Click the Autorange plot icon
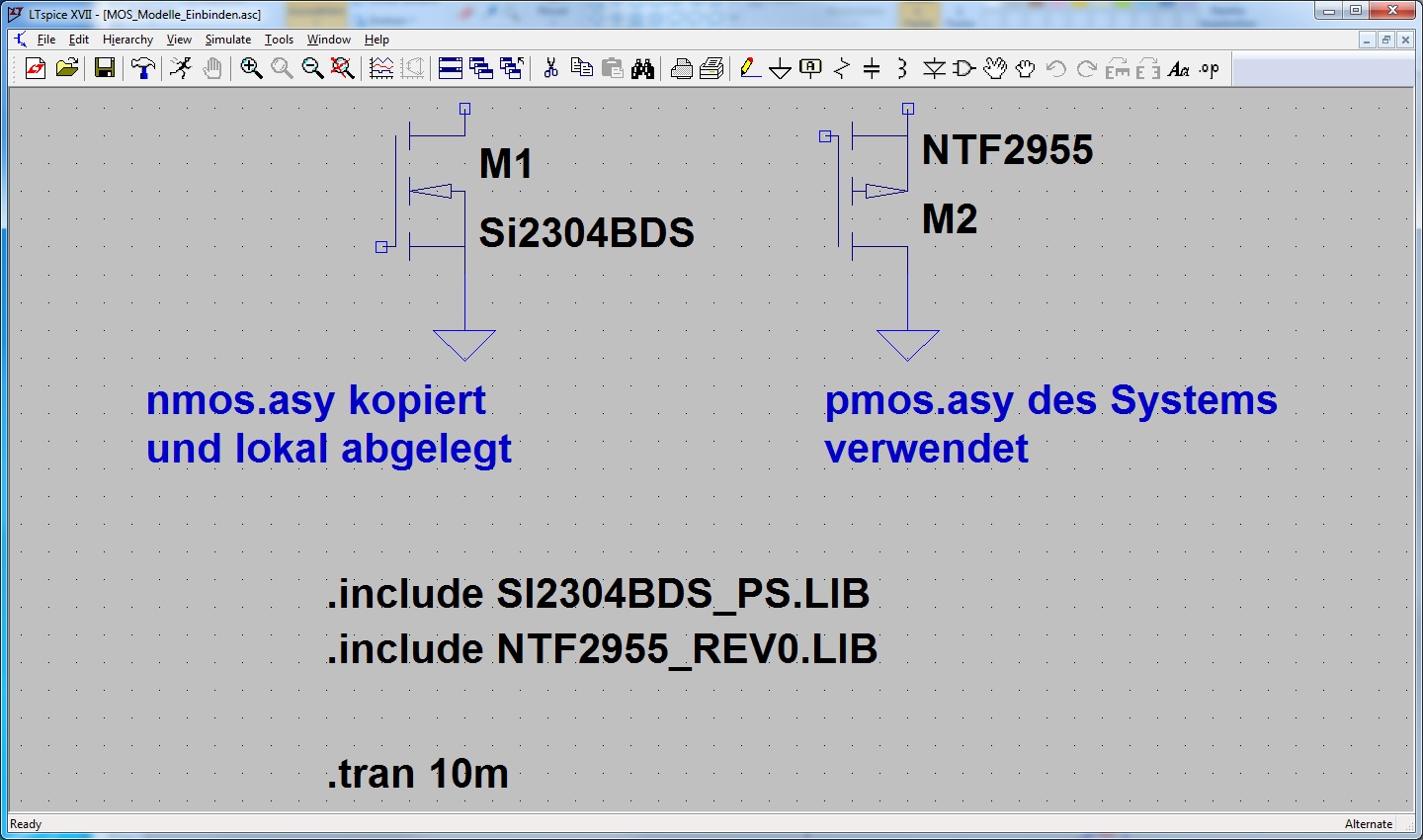Screen dimensions: 1423x840 [x=412, y=68]
